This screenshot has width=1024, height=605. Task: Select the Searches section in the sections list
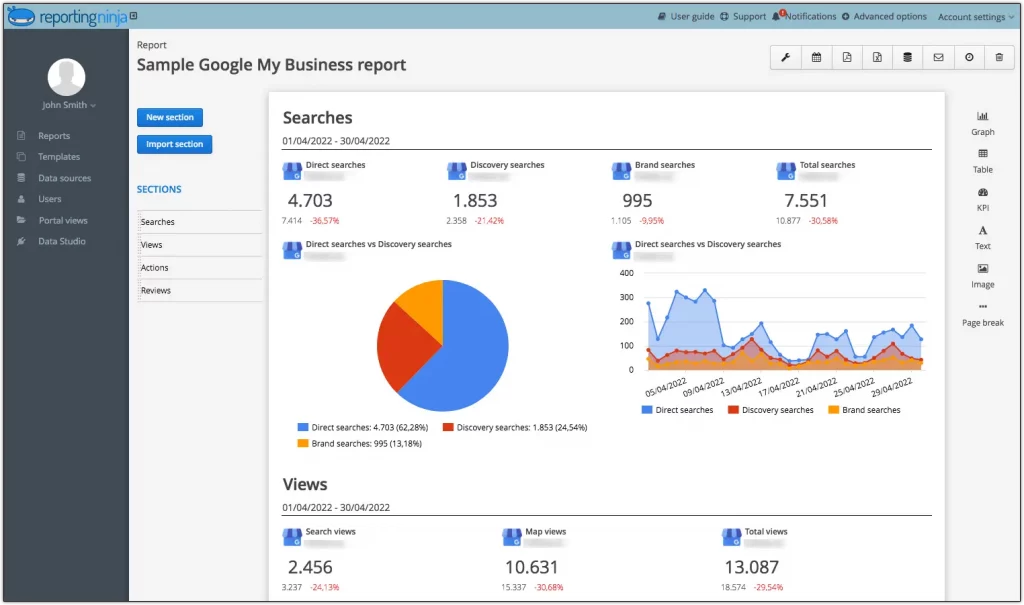200,222
